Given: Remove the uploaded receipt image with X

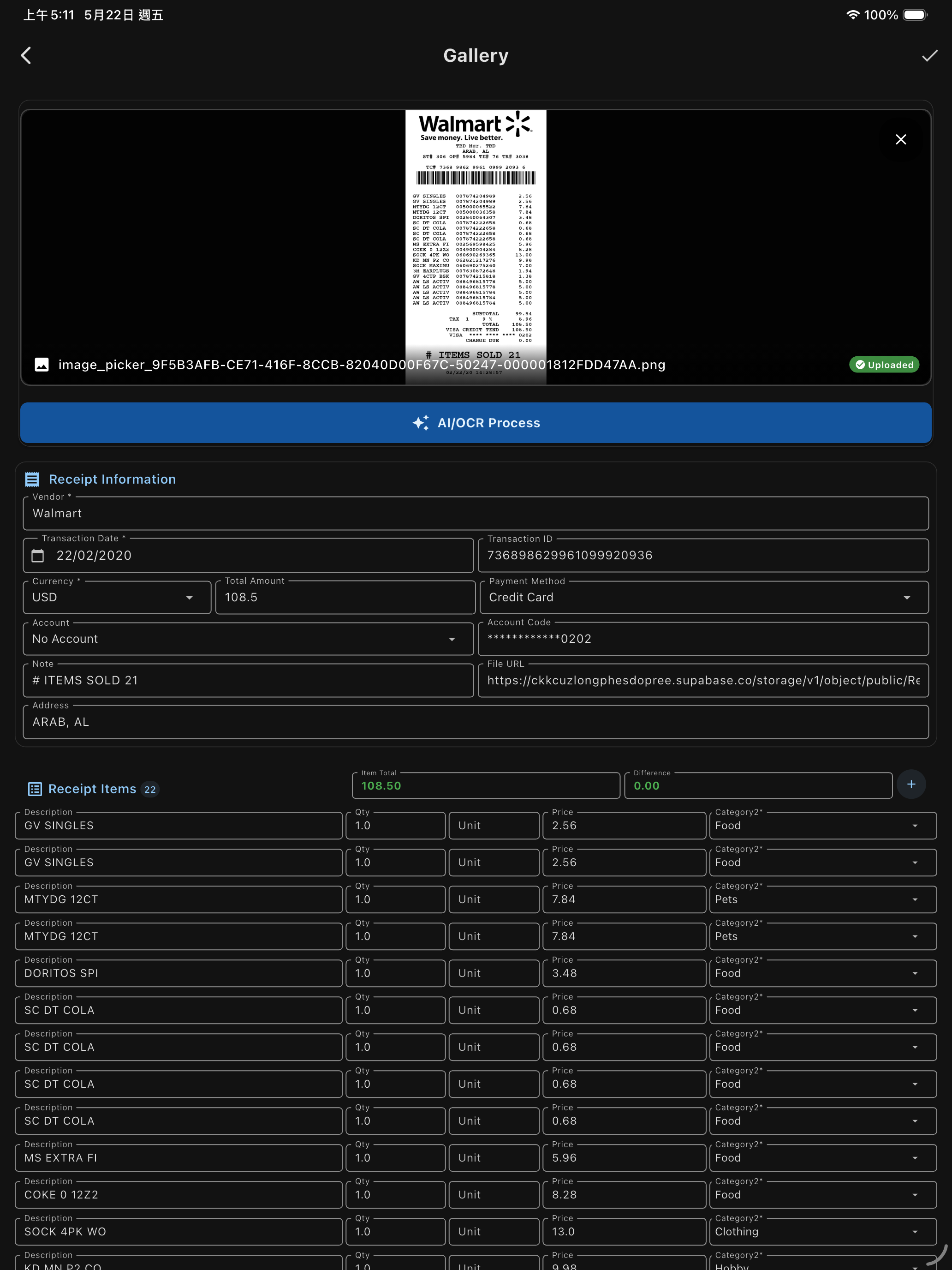Looking at the screenshot, I should 901,139.
